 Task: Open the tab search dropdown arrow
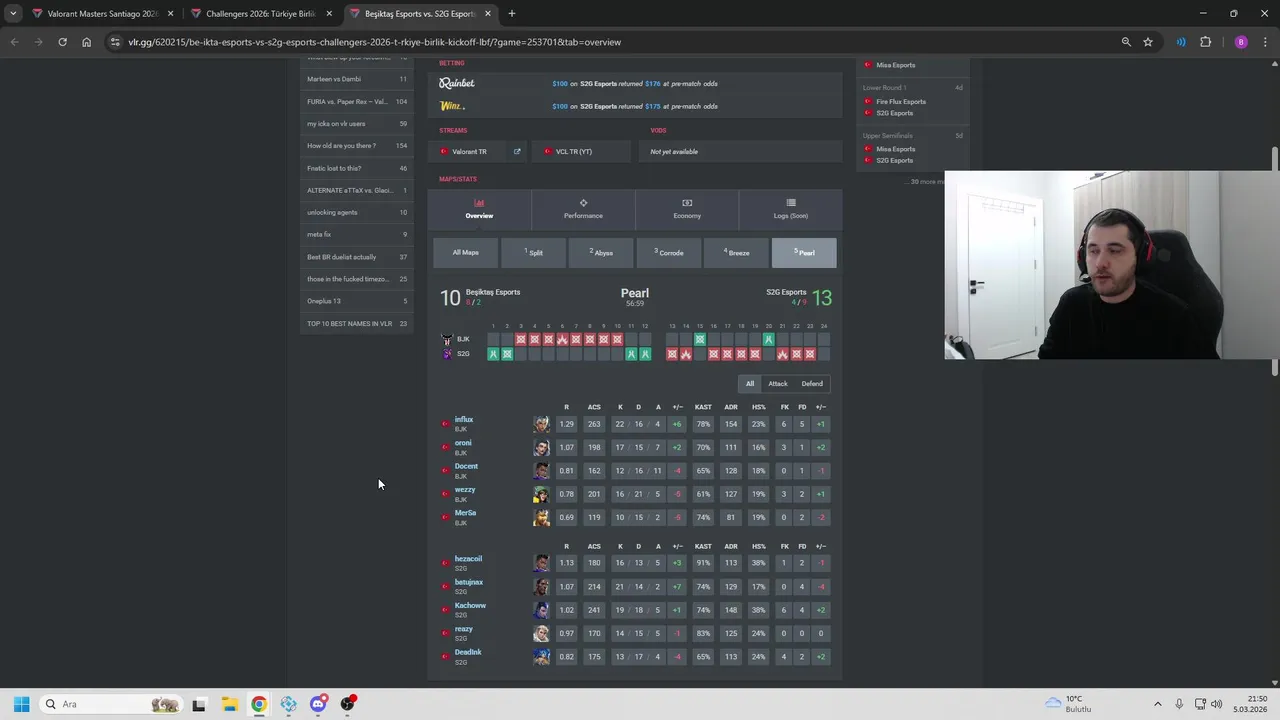point(13,14)
